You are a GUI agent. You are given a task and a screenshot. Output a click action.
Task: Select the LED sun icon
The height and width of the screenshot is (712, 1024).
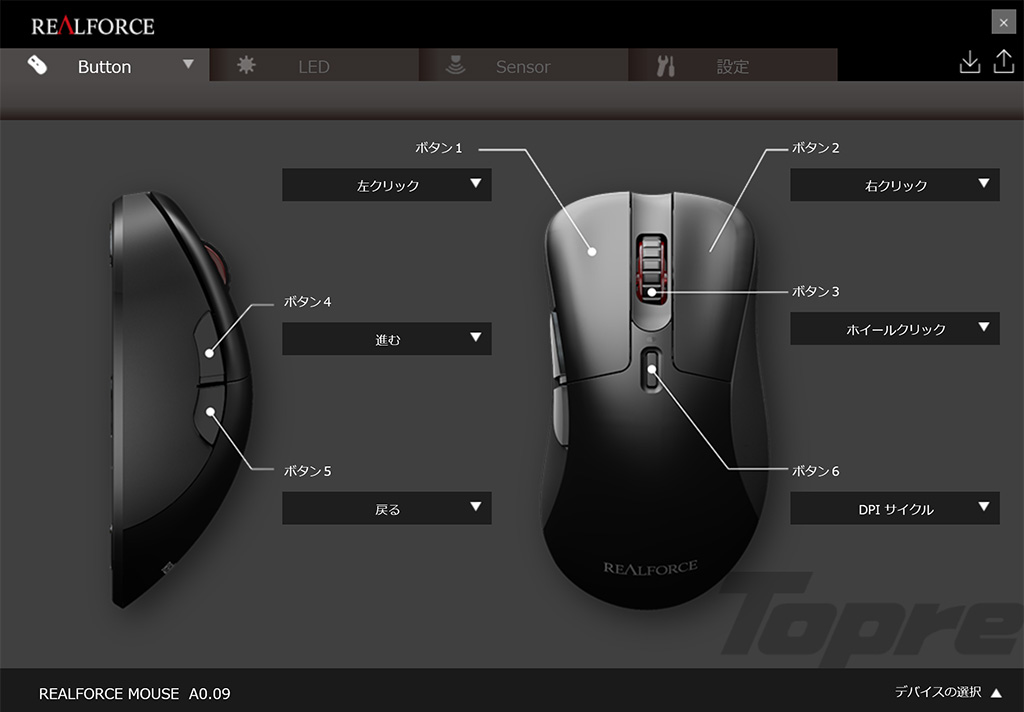[x=246, y=65]
